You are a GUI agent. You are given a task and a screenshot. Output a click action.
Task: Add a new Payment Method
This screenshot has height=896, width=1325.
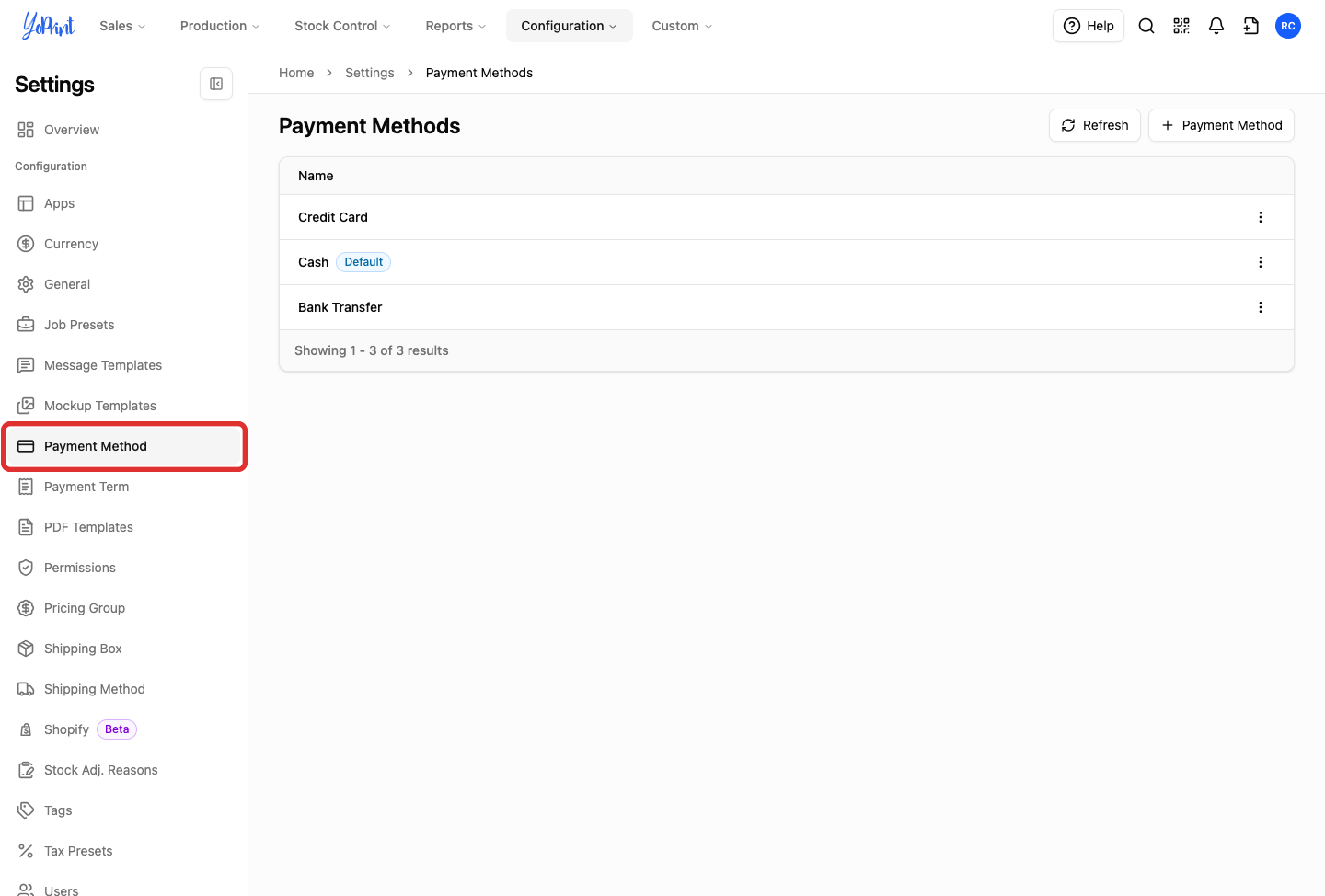[x=1221, y=125]
